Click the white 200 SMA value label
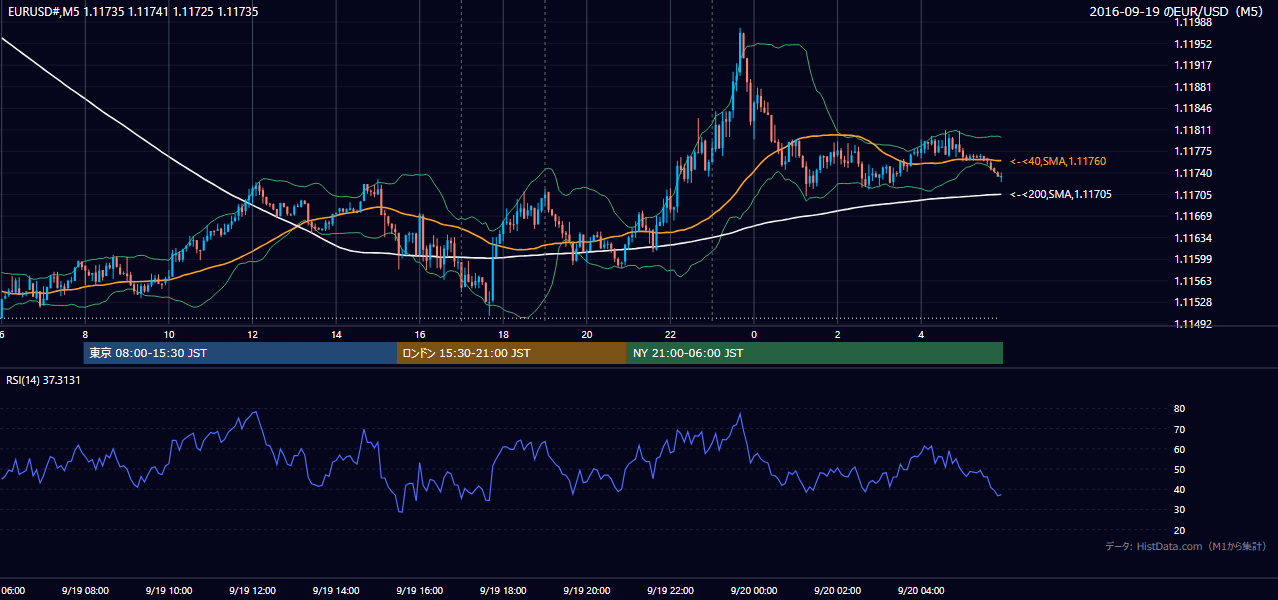The height and width of the screenshot is (600, 1278). pos(1061,194)
